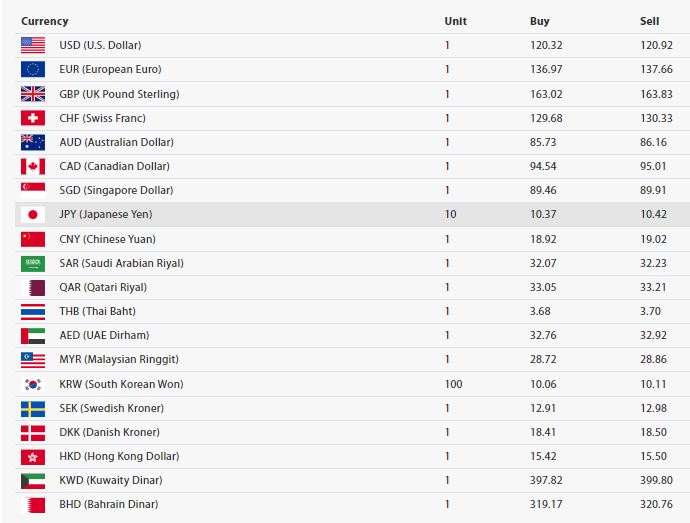Select the Unit column header
The width and height of the screenshot is (690, 523).
[x=455, y=21]
